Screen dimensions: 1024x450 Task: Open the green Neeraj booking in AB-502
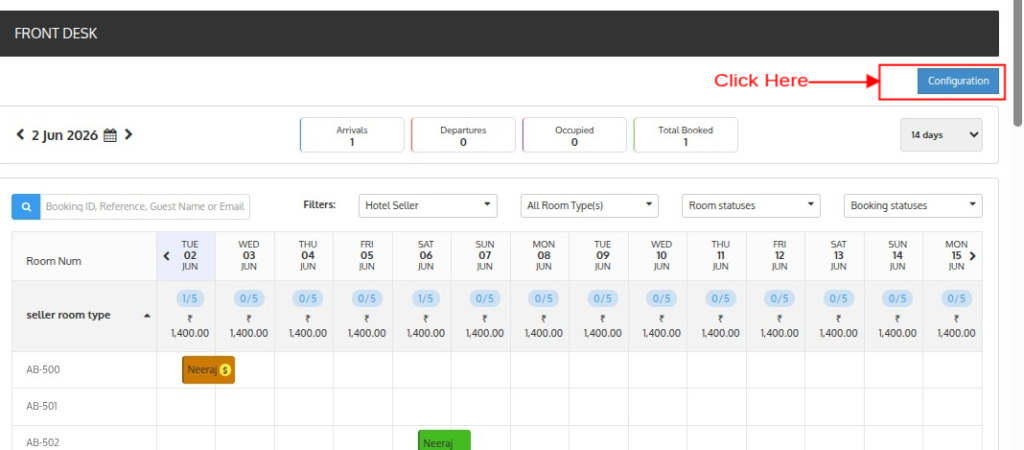click(444, 440)
